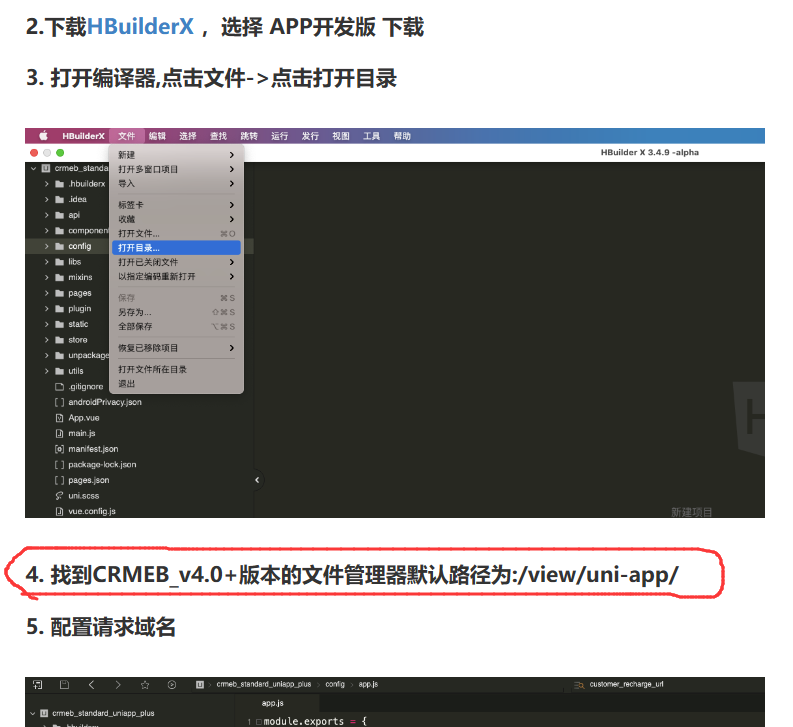Collapse the crmeb_standa project root chevron
This screenshot has height=727, width=793.
pyautogui.click(x=33, y=168)
